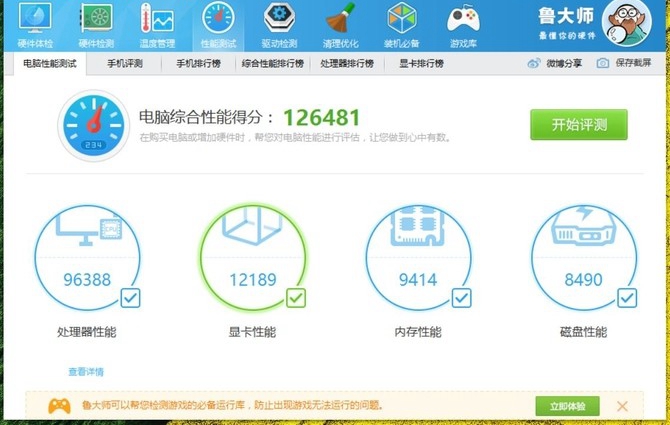670x425 pixels.
Task: Select 性能测试 performance test icon
Action: pos(218,25)
